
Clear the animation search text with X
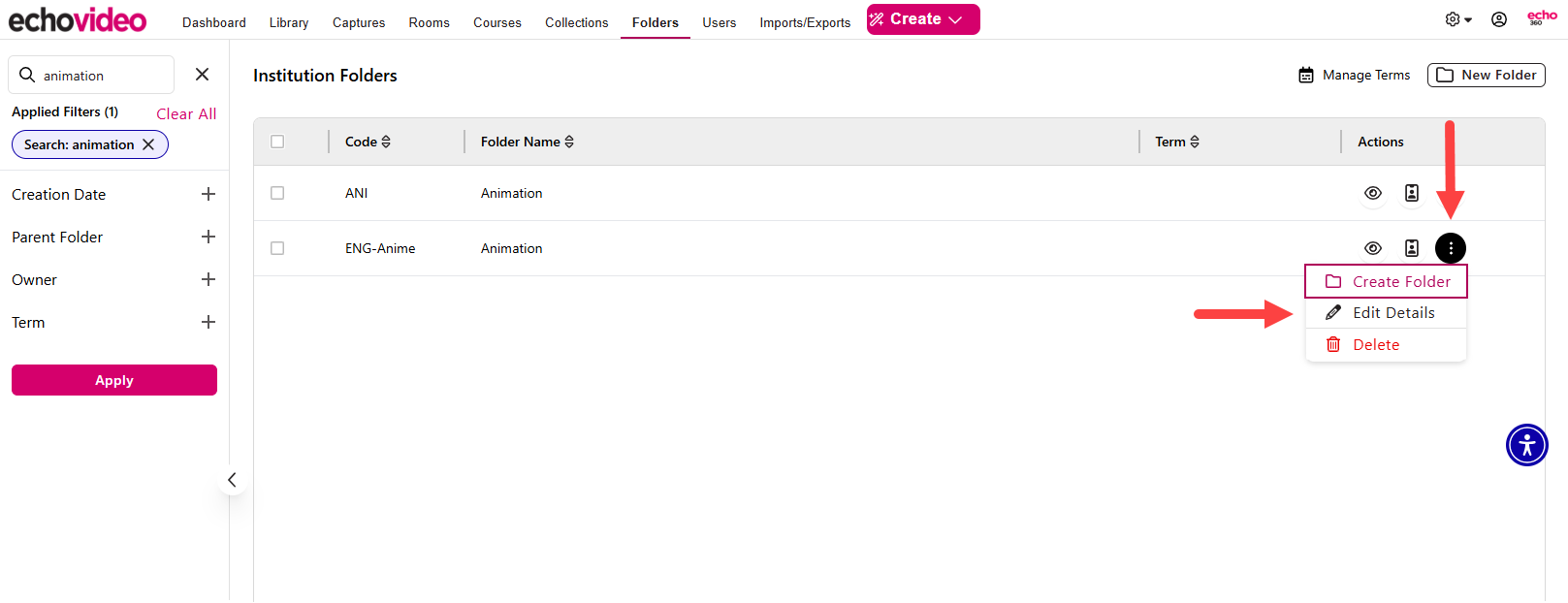202,75
